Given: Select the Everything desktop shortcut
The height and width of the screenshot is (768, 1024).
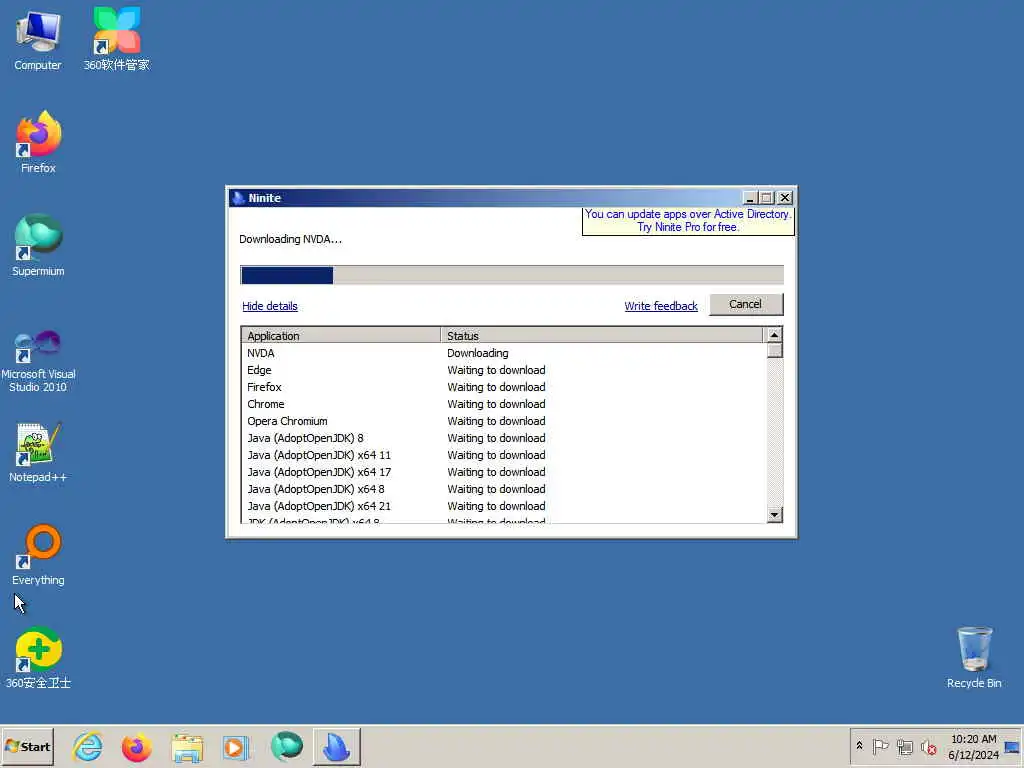Looking at the screenshot, I should [38, 555].
